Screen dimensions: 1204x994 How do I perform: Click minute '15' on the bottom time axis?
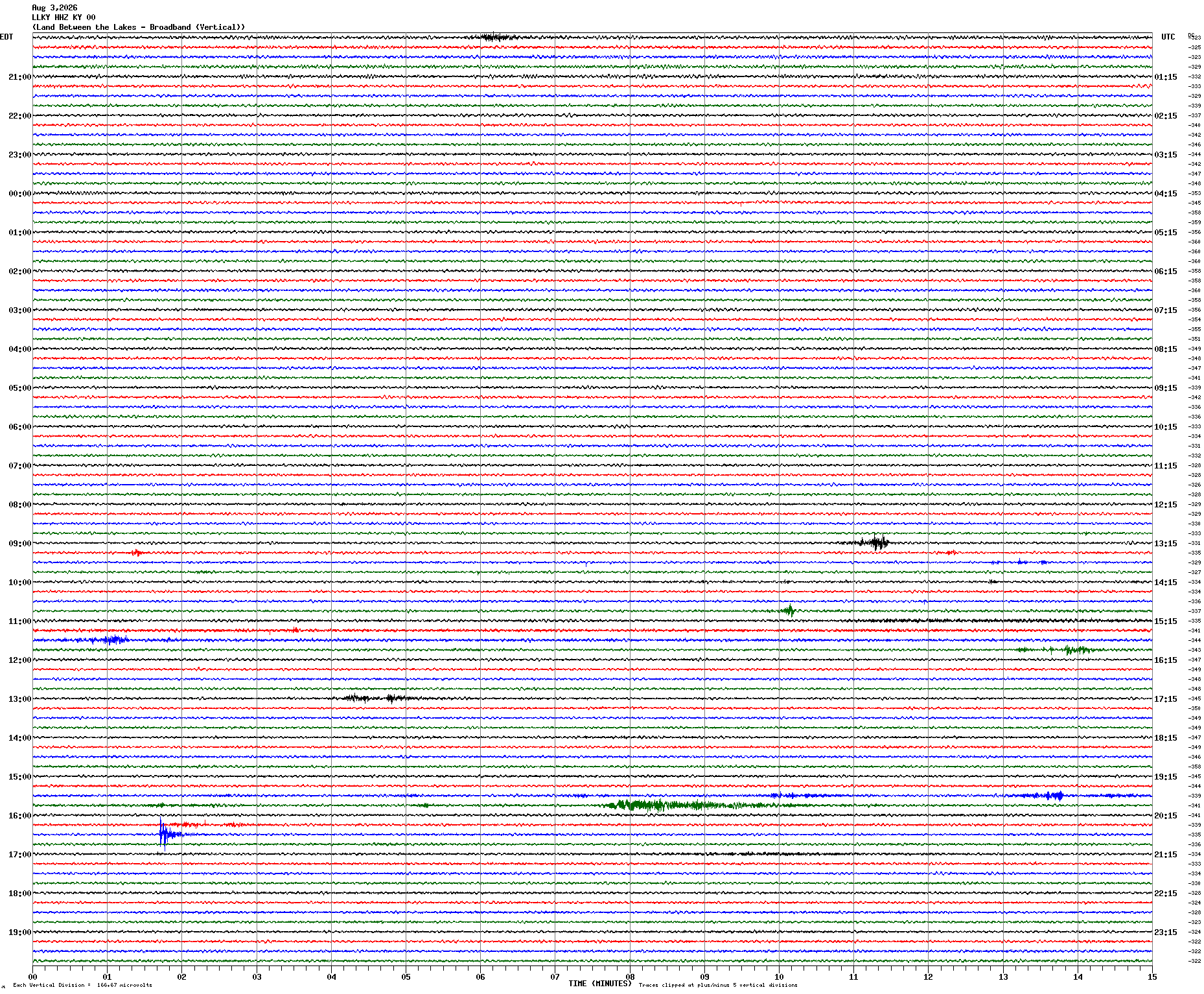[x=1152, y=977]
